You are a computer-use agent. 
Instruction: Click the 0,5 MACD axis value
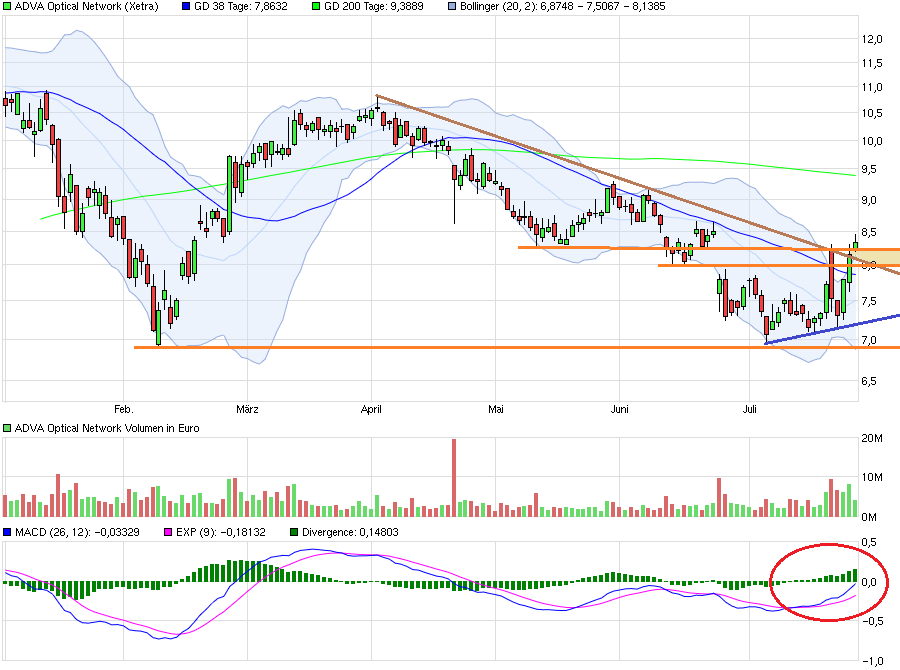coord(869,543)
